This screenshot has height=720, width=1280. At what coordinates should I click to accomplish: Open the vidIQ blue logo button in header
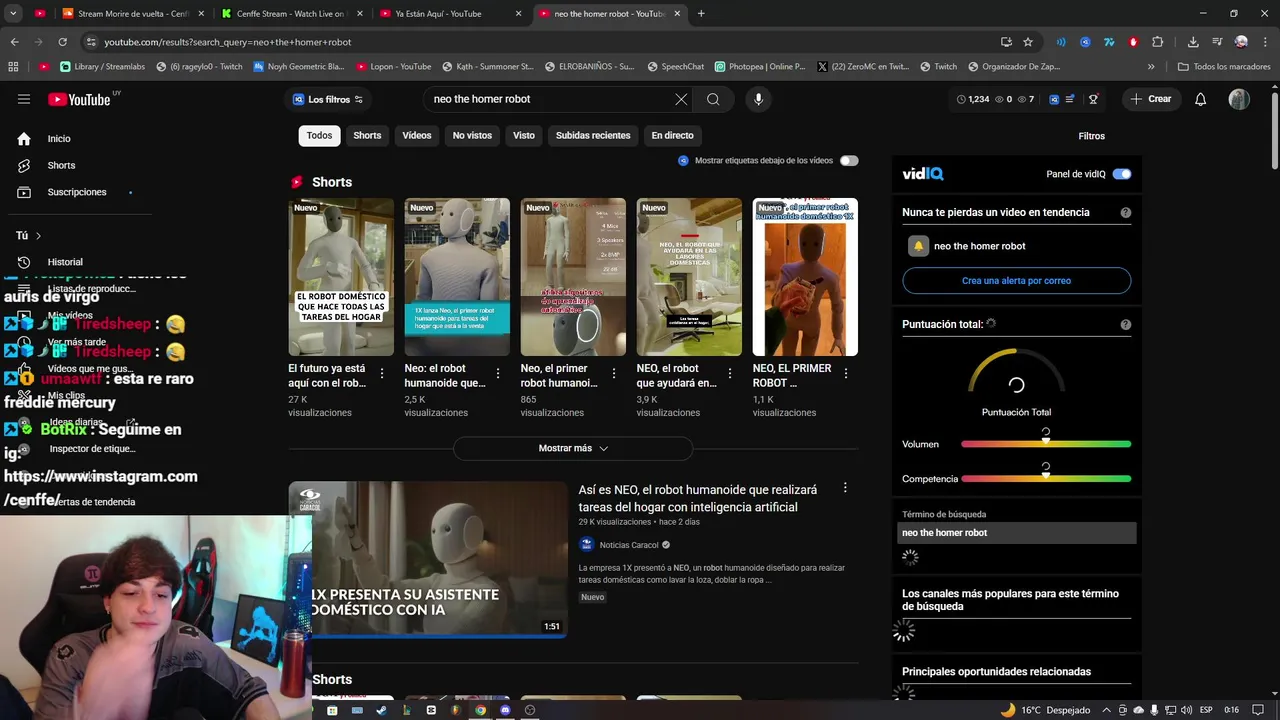1052,99
